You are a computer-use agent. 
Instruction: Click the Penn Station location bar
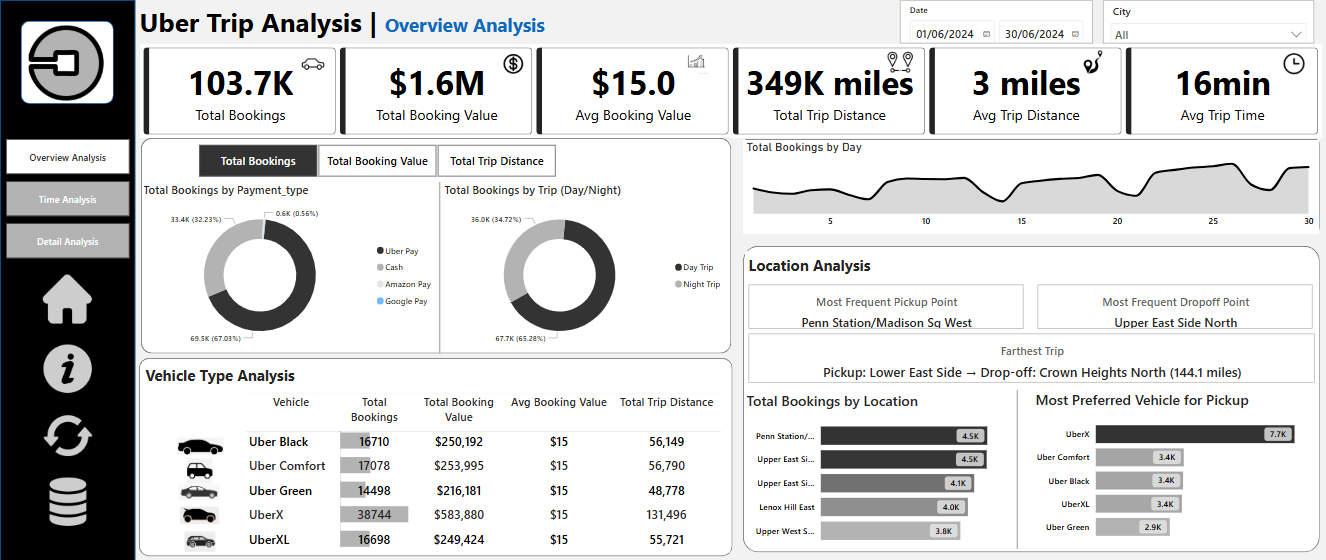(x=904, y=436)
